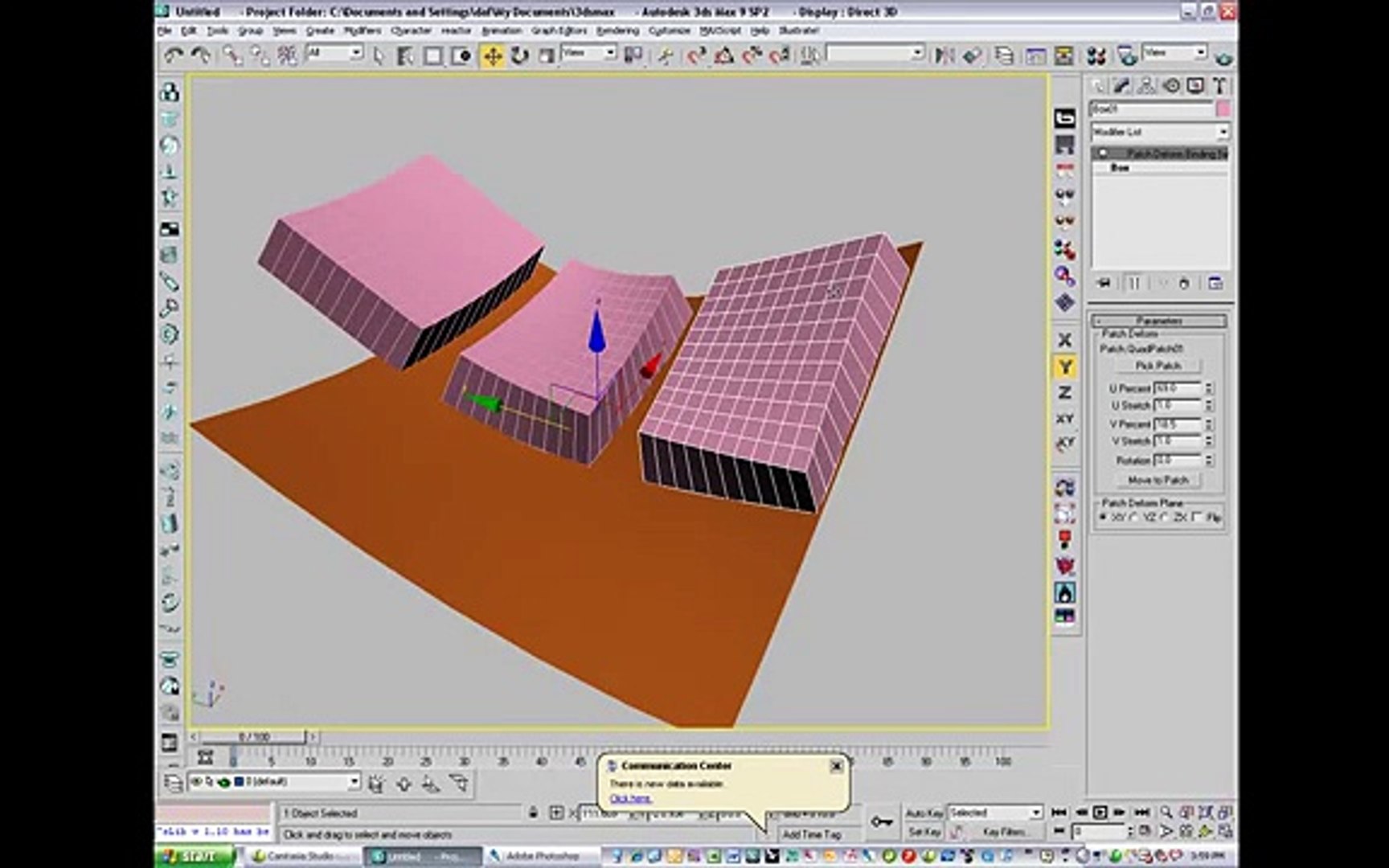The width and height of the screenshot is (1389, 868).
Task: Click the pink object color swatch
Action: pyautogui.click(x=1223, y=108)
